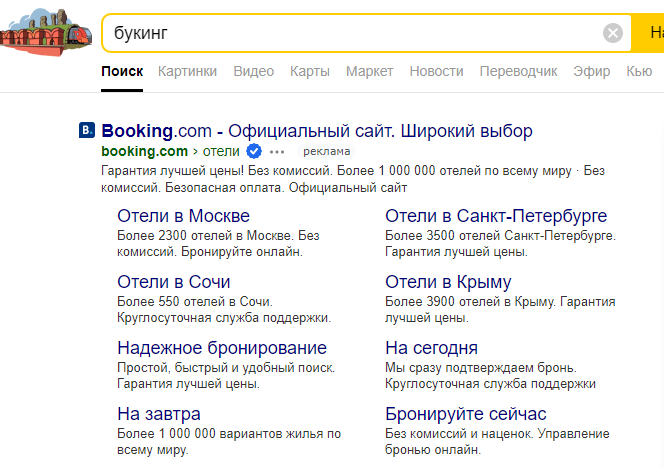Viewport: 664px width, 469px height.
Task: Click text 'Более 2300 отелей в Москве'
Action: [205, 235]
